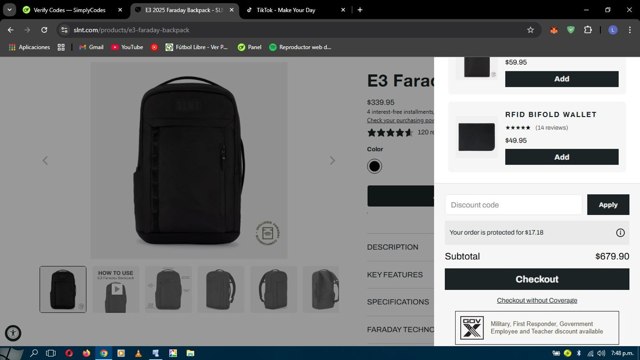Reload the slnt.com page
The image size is (640, 360).
pyautogui.click(x=44, y=30)
